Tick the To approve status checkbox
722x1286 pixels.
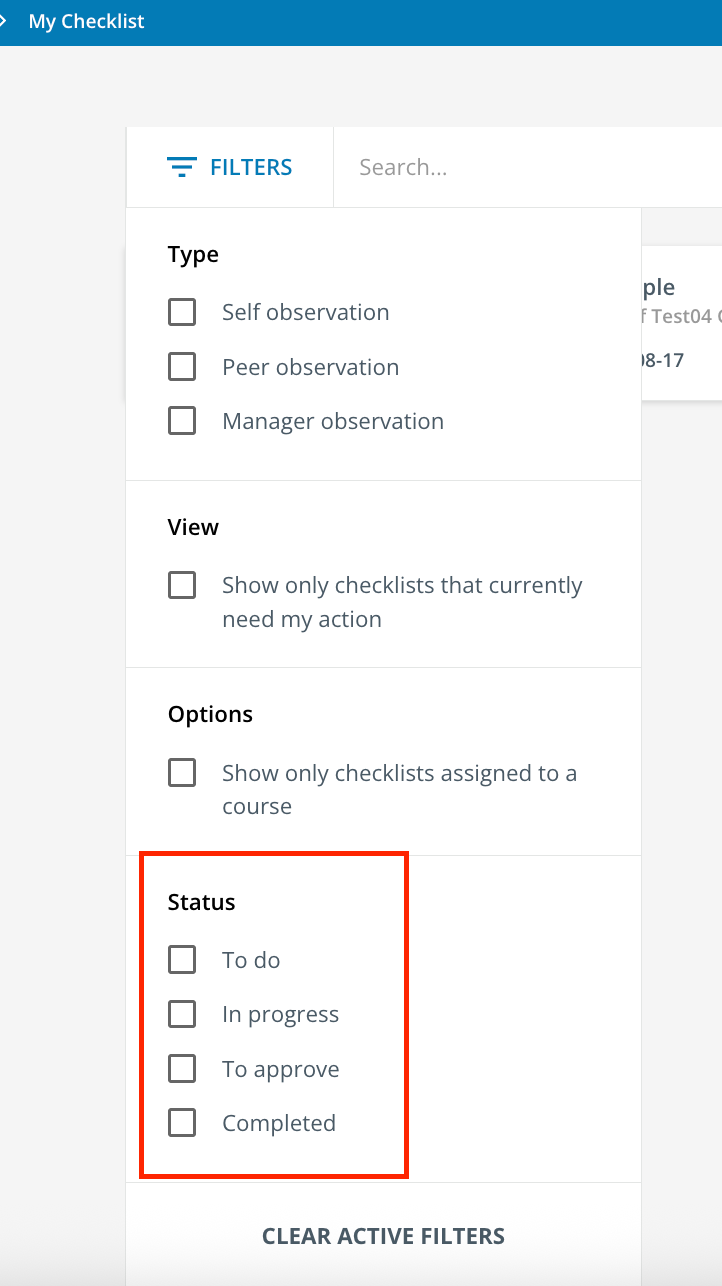[182, 1069]
